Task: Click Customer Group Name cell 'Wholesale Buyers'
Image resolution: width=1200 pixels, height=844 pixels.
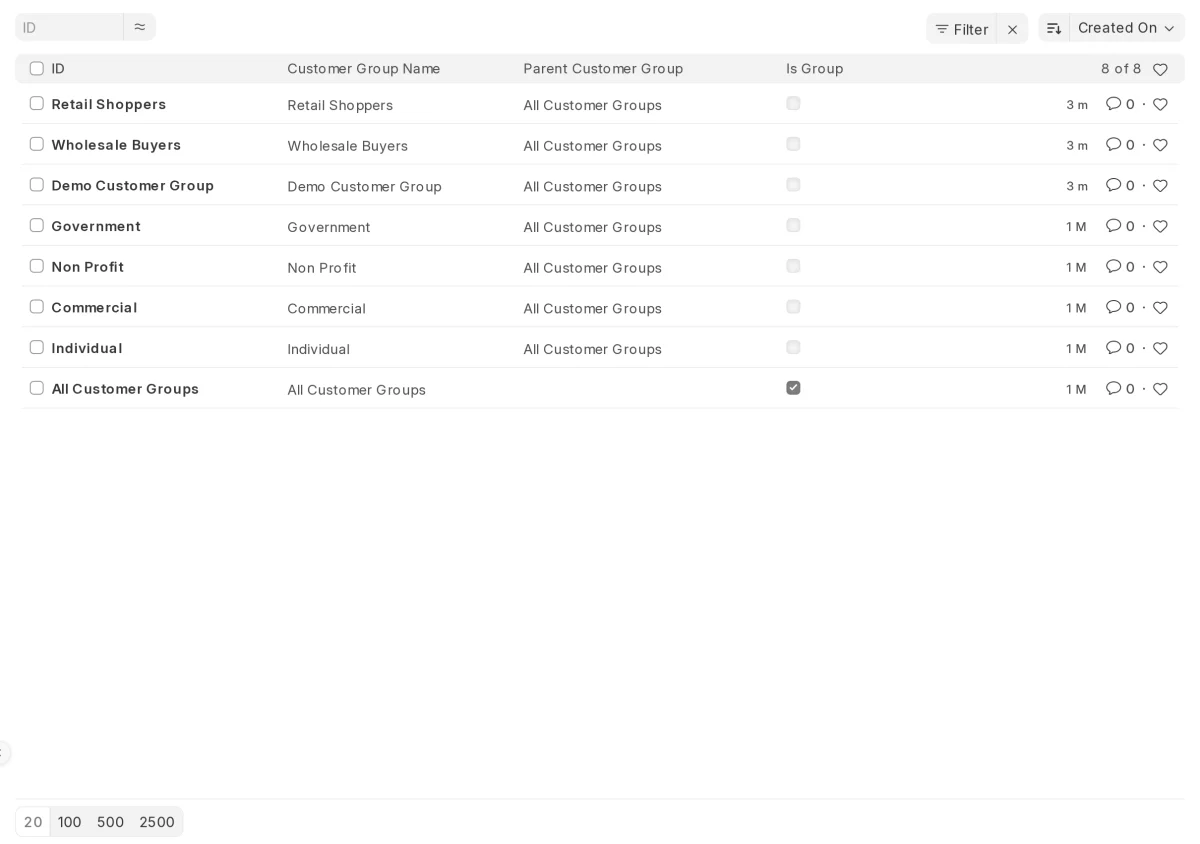Action: point(348,146)
